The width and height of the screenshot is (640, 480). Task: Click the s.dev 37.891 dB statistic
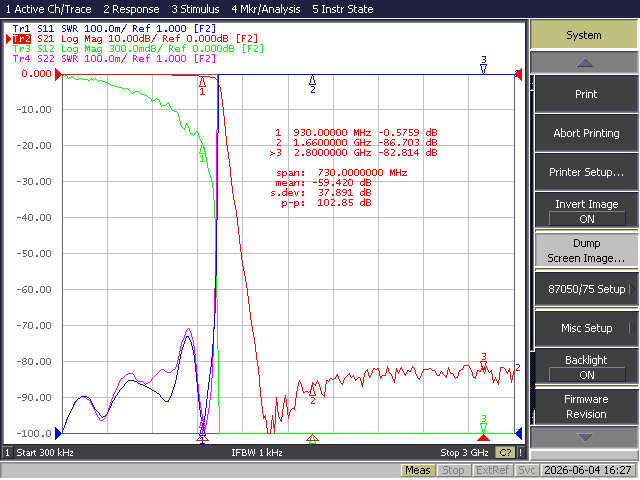pyautogui.click(x=321, y=193)
